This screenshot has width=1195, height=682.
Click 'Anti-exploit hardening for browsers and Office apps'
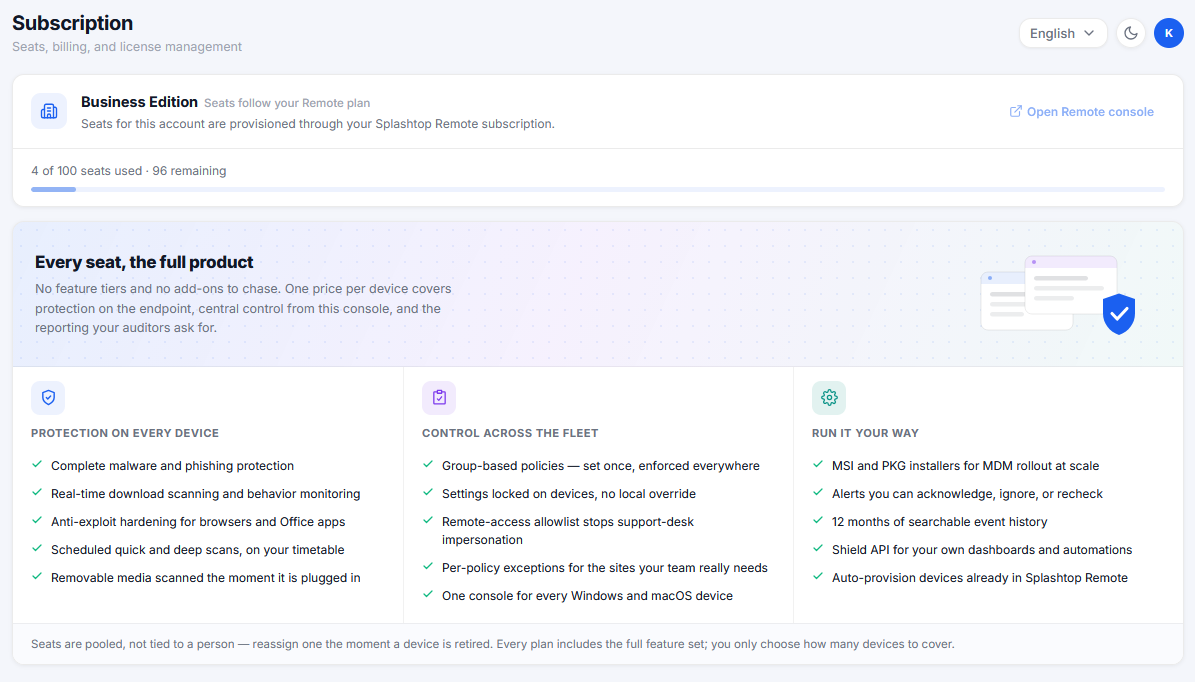198,522
